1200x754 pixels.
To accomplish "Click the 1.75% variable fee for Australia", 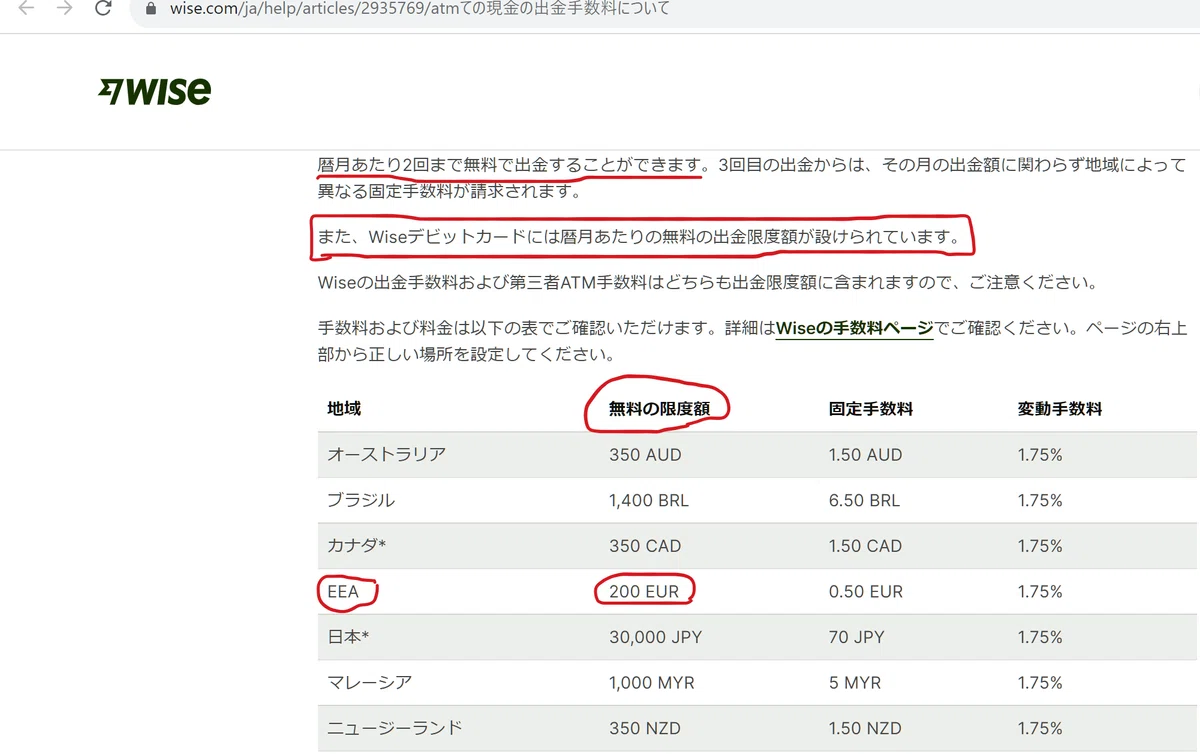I will coord(1040,454).
